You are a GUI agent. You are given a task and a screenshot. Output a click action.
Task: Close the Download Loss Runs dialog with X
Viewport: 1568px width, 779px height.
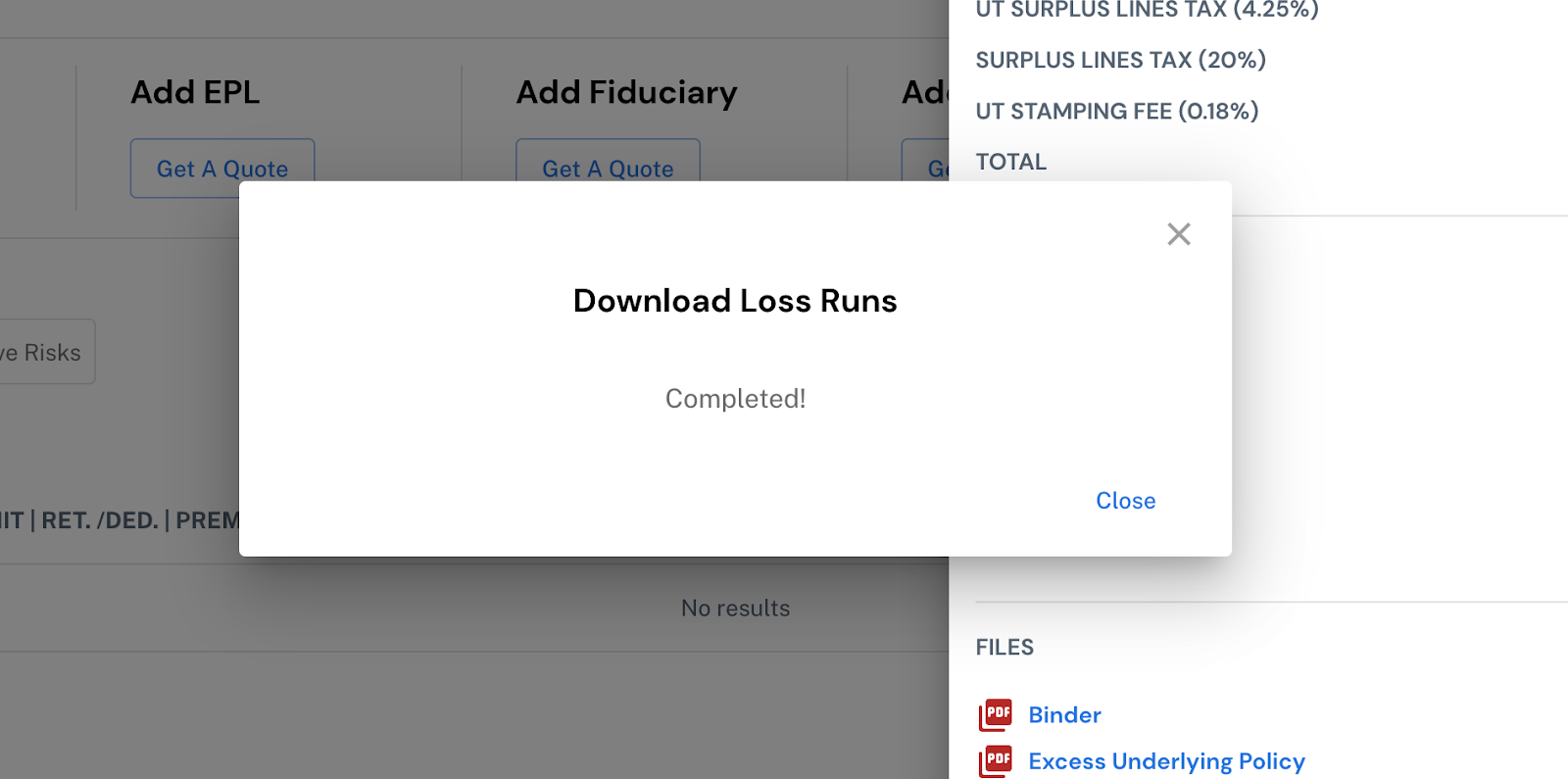click(1179, 234)
